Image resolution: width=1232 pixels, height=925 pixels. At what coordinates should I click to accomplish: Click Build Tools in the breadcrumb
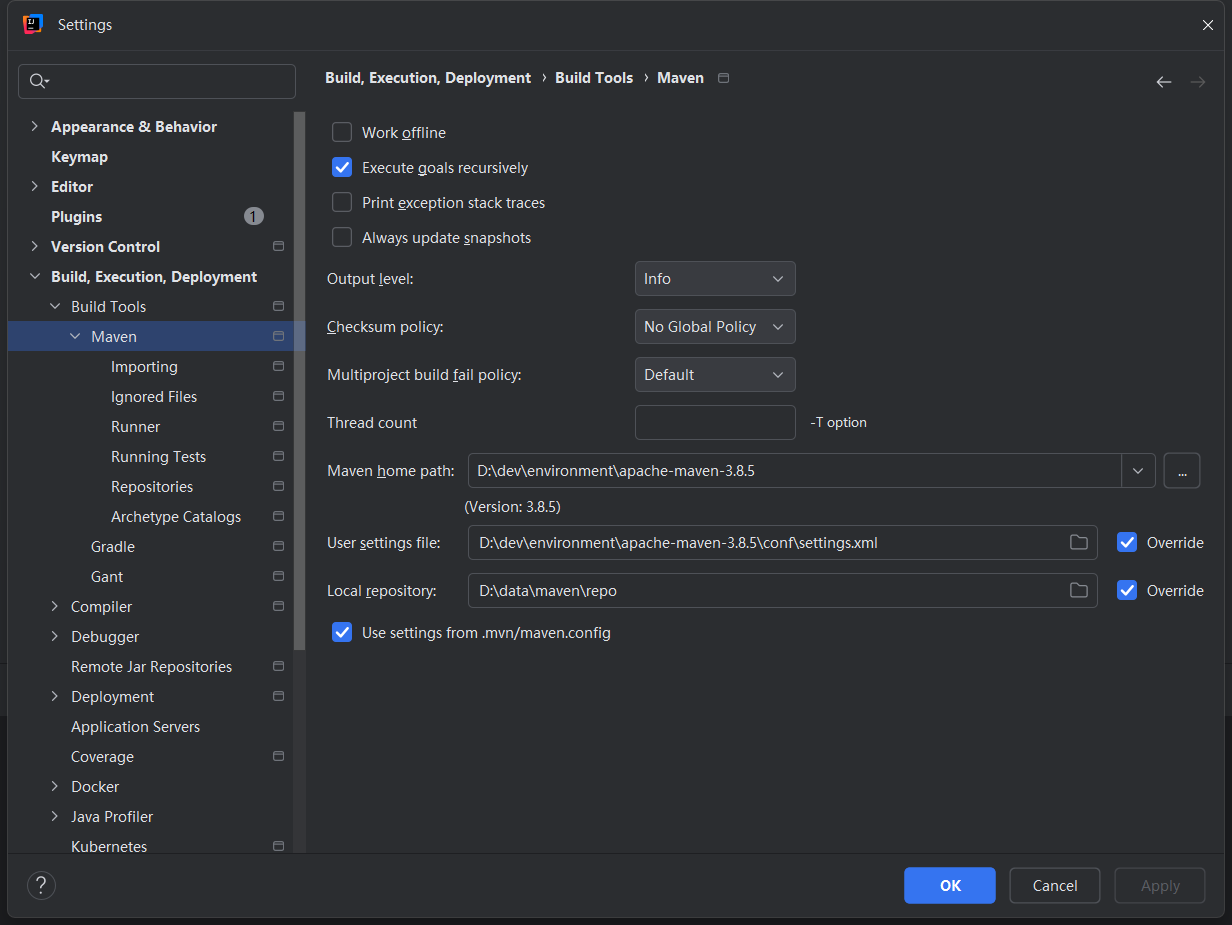[x=594, y=78]
